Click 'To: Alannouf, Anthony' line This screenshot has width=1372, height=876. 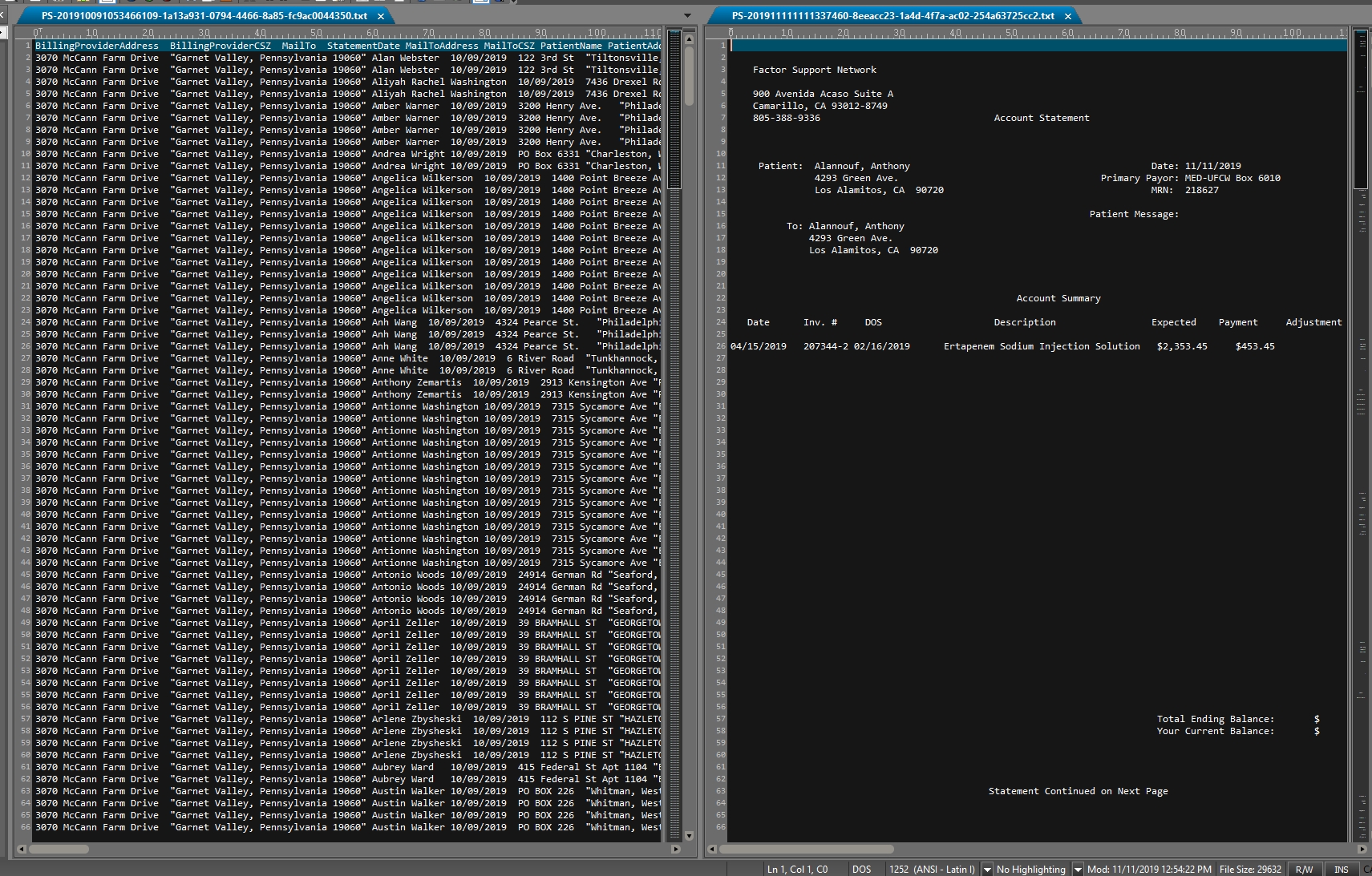click(x=845, y=226)
